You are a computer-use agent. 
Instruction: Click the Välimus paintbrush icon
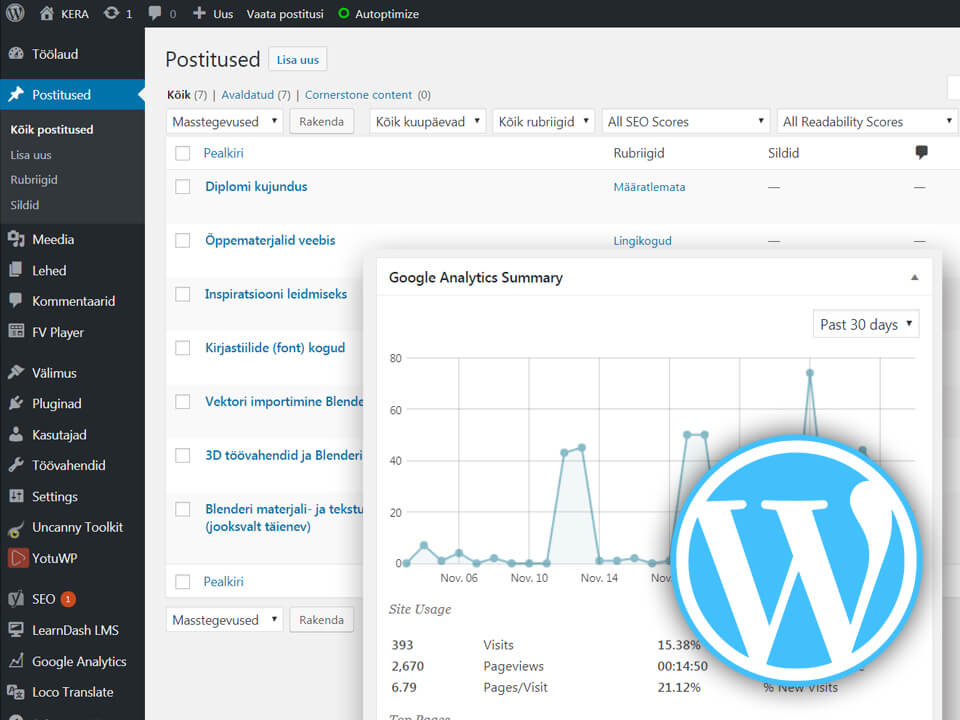16,372
